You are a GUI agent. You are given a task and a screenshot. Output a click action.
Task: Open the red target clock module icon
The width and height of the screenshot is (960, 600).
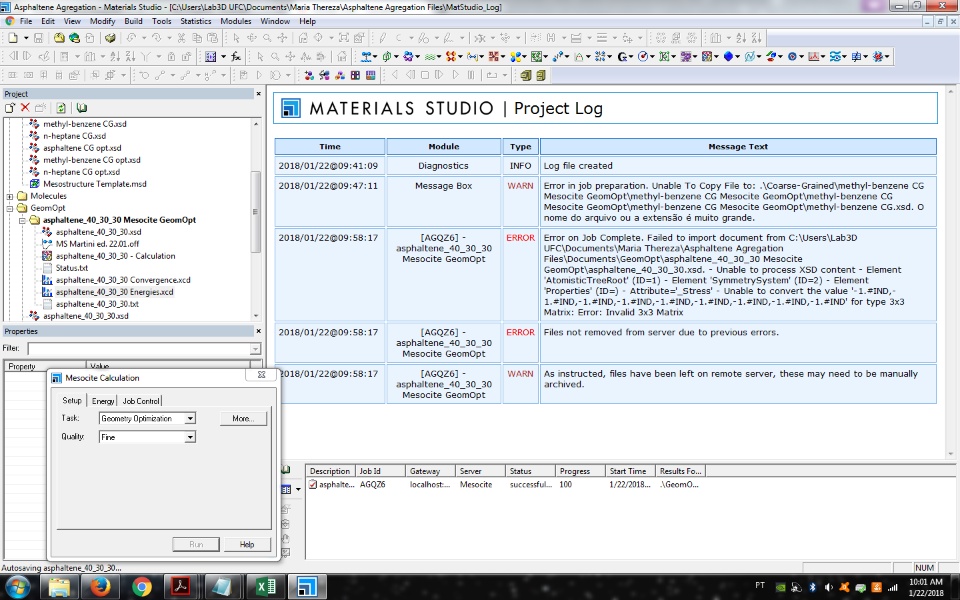[643, 56]
